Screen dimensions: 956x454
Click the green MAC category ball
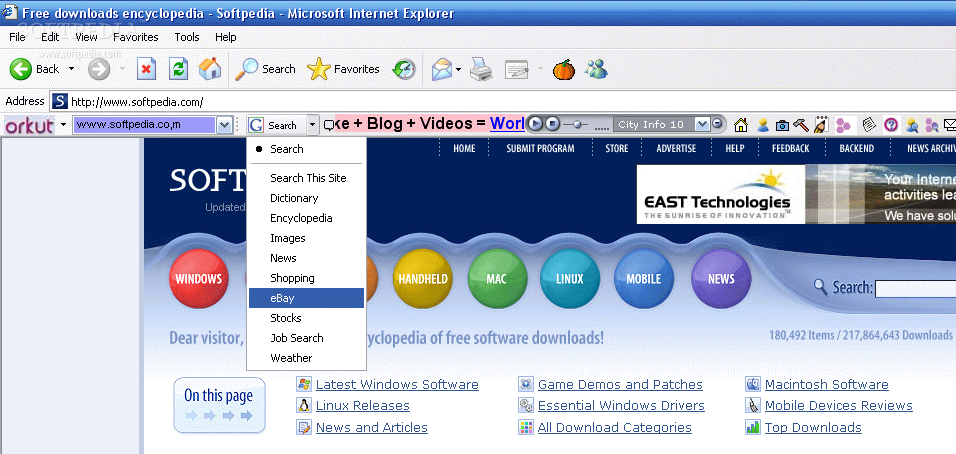click(496, 279)
